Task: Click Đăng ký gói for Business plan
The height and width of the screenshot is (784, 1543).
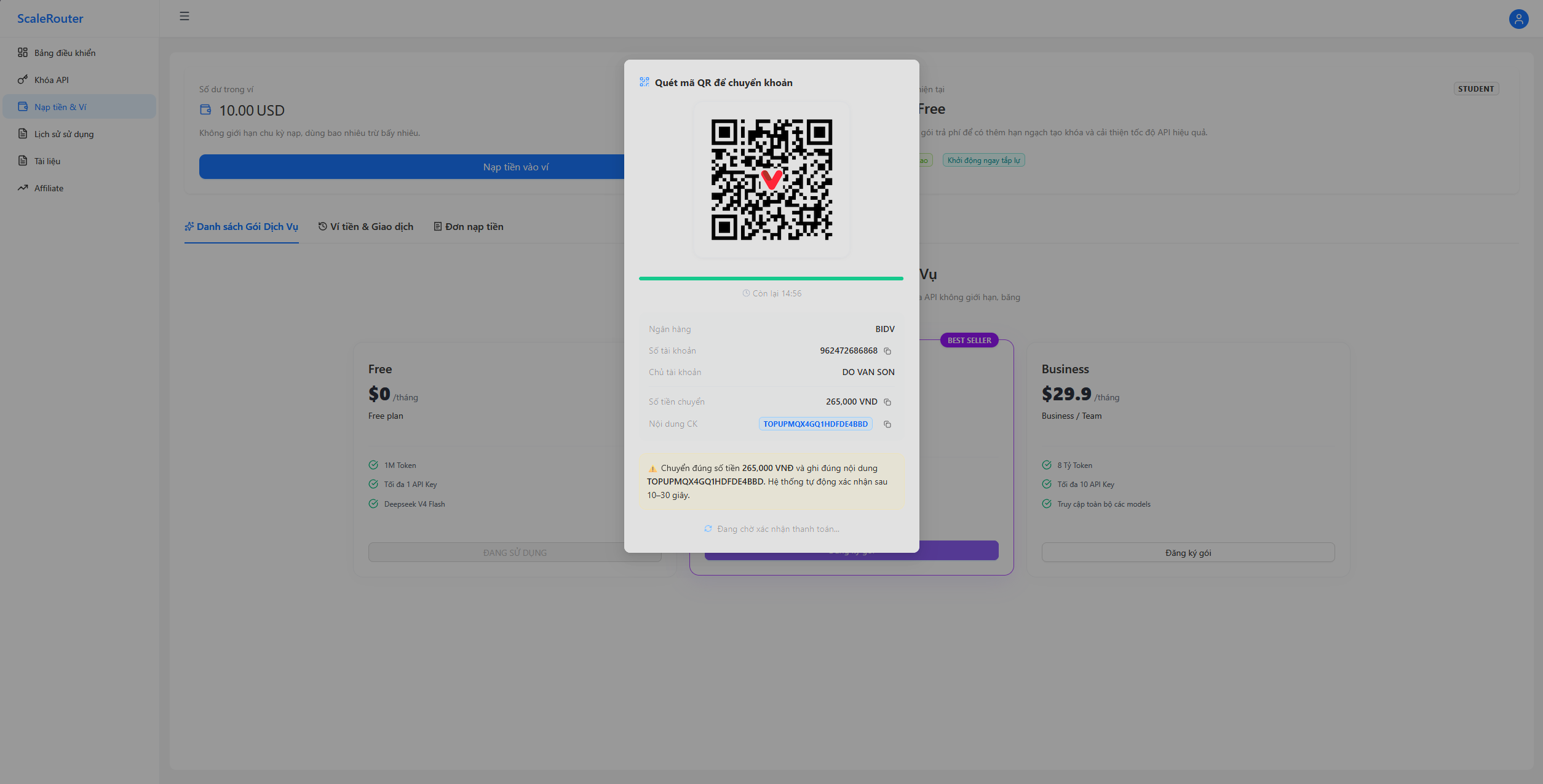Action: pos(1188,553)
